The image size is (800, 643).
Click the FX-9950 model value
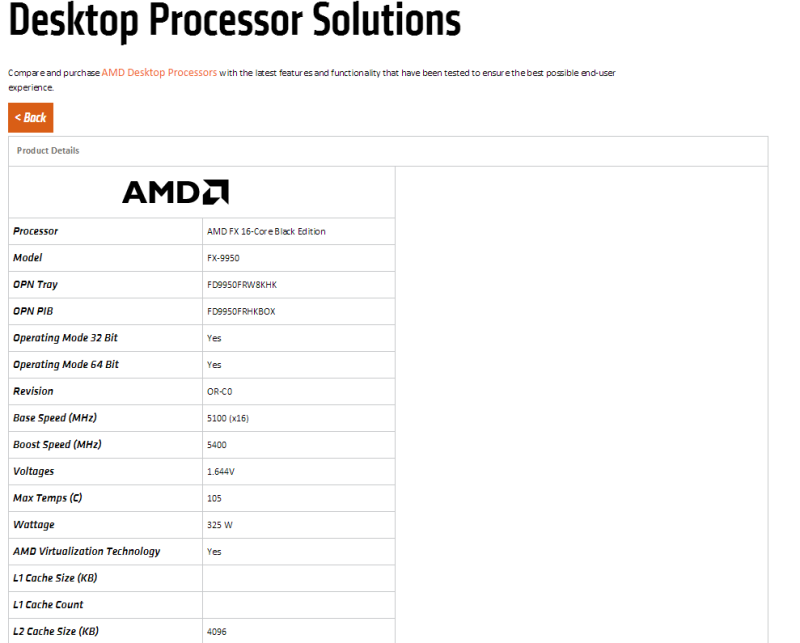point(223,258)
